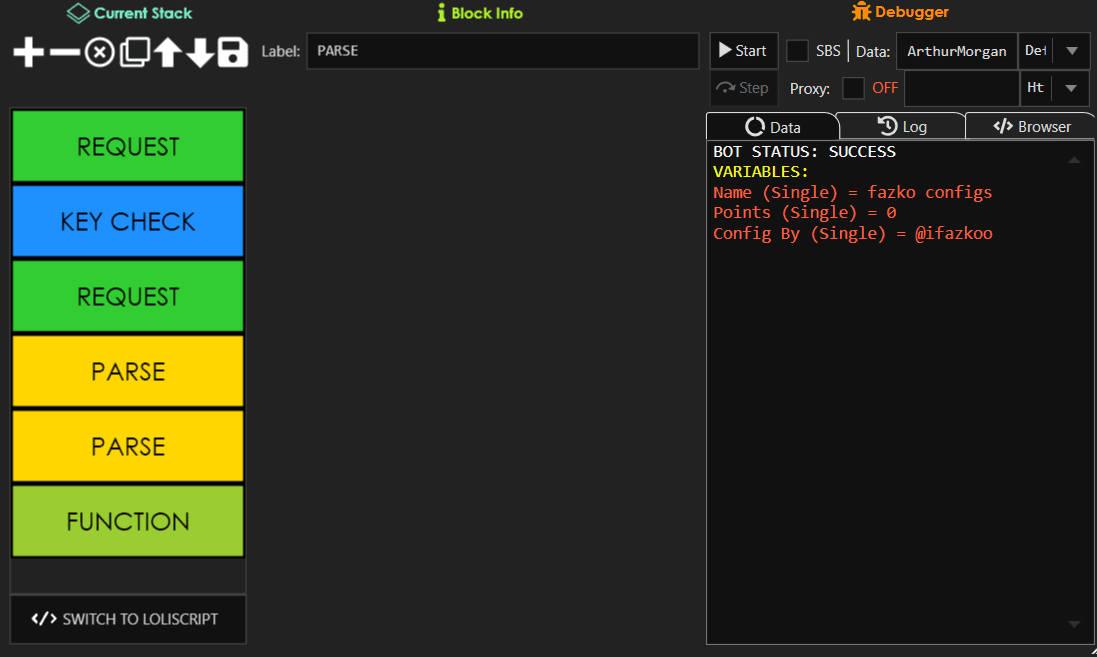Move selected block down with arrow icon

[200, 52]
